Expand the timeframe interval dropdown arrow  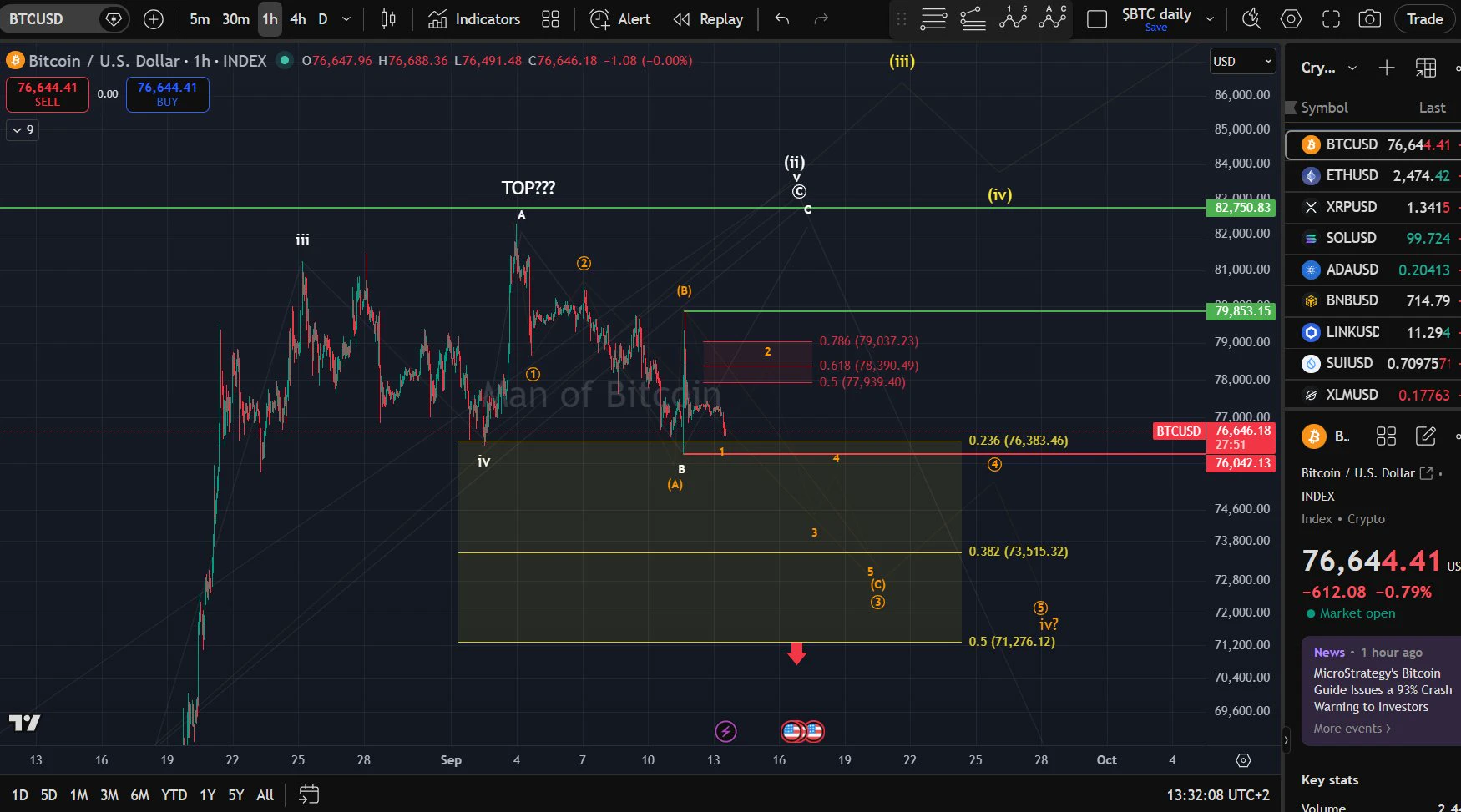pos(346,19)
